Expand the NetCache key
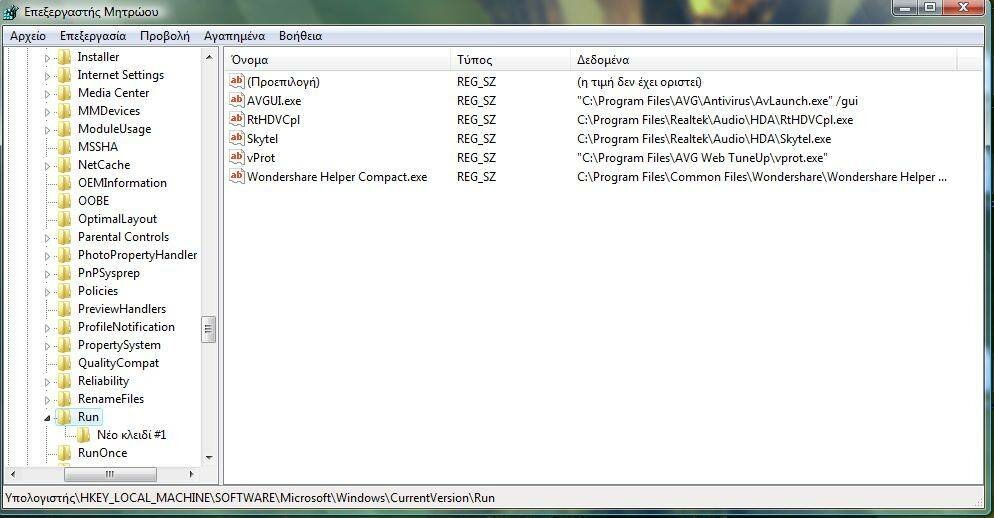Viewport: 994px width, 518px height. coord(47,166)
